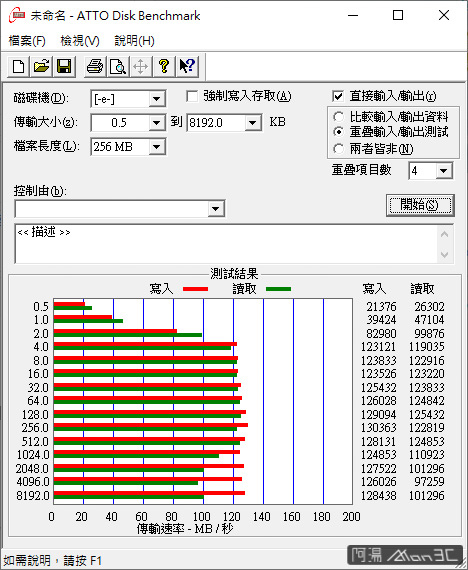Open the 說明(H) menu
Screen dimensions: 468x570
pos(135,41)
